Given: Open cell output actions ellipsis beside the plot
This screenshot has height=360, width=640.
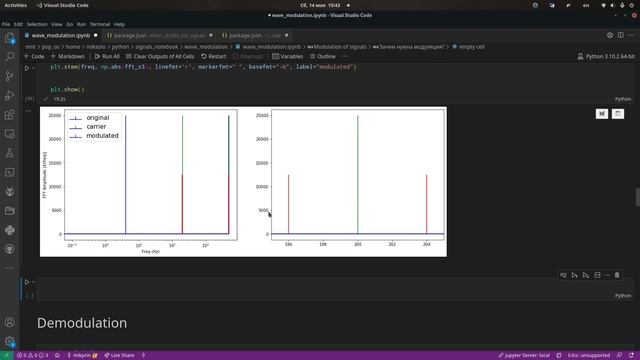Looking at the screenshot, I should pyautogui.click(x=28, y=111).
